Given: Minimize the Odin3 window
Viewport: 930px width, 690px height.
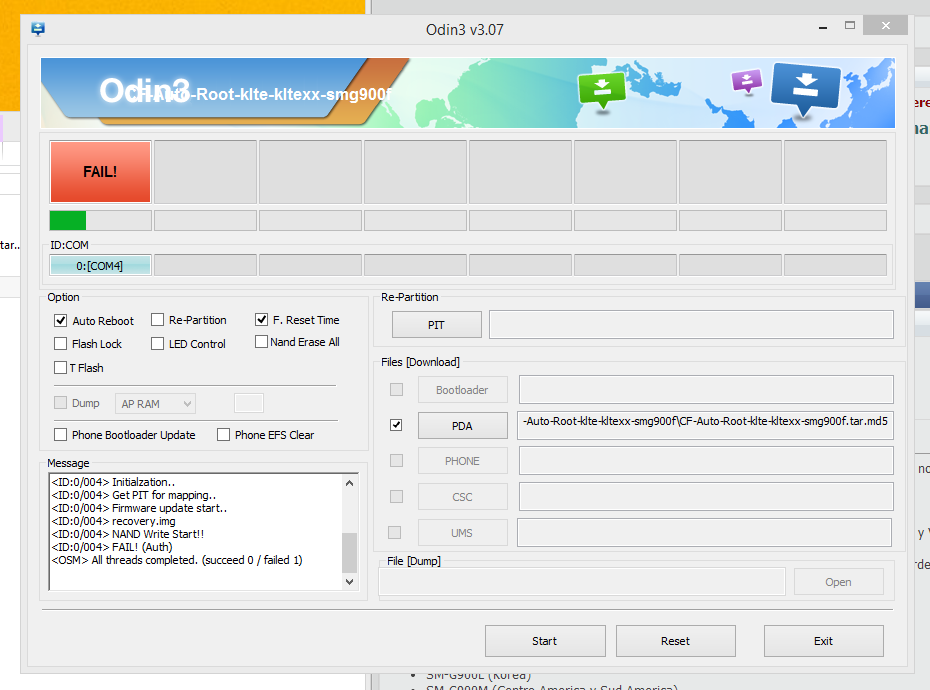Looking at the screenshot, I should click(x=823, y=27).
